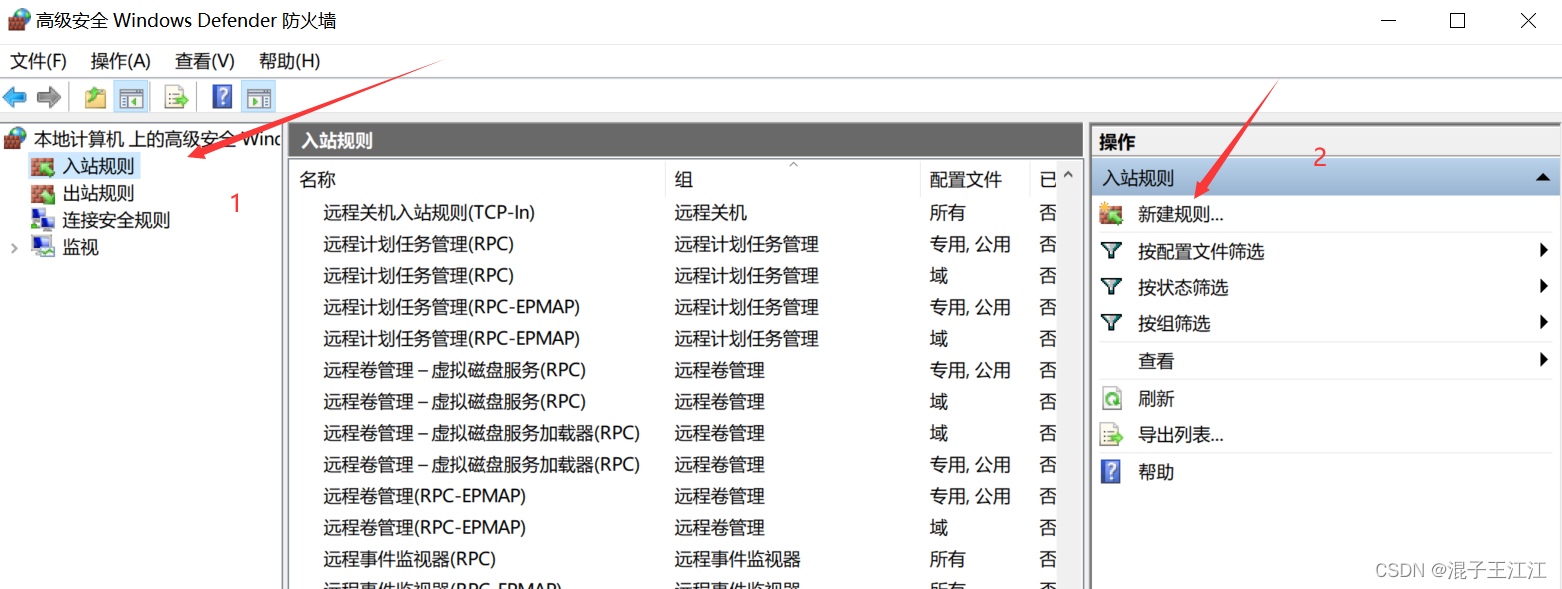Collapse the 入站规则 section in the actions pane
Viewport: 1562px width, 589px height.
click(1543, 179)
